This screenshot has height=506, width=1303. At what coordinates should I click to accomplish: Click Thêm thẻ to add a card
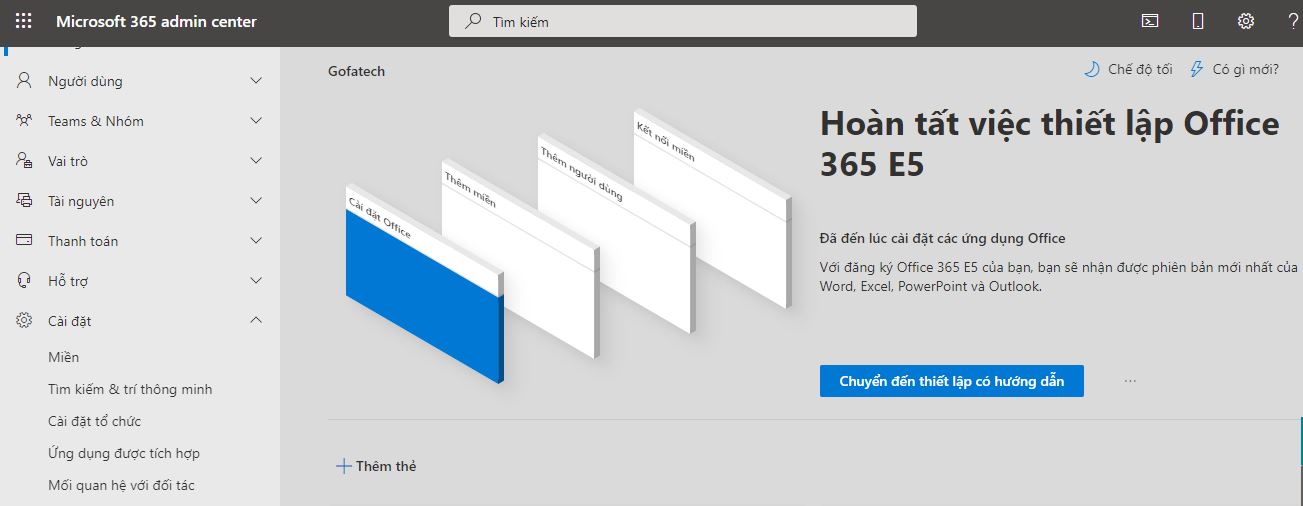point(376,466)
